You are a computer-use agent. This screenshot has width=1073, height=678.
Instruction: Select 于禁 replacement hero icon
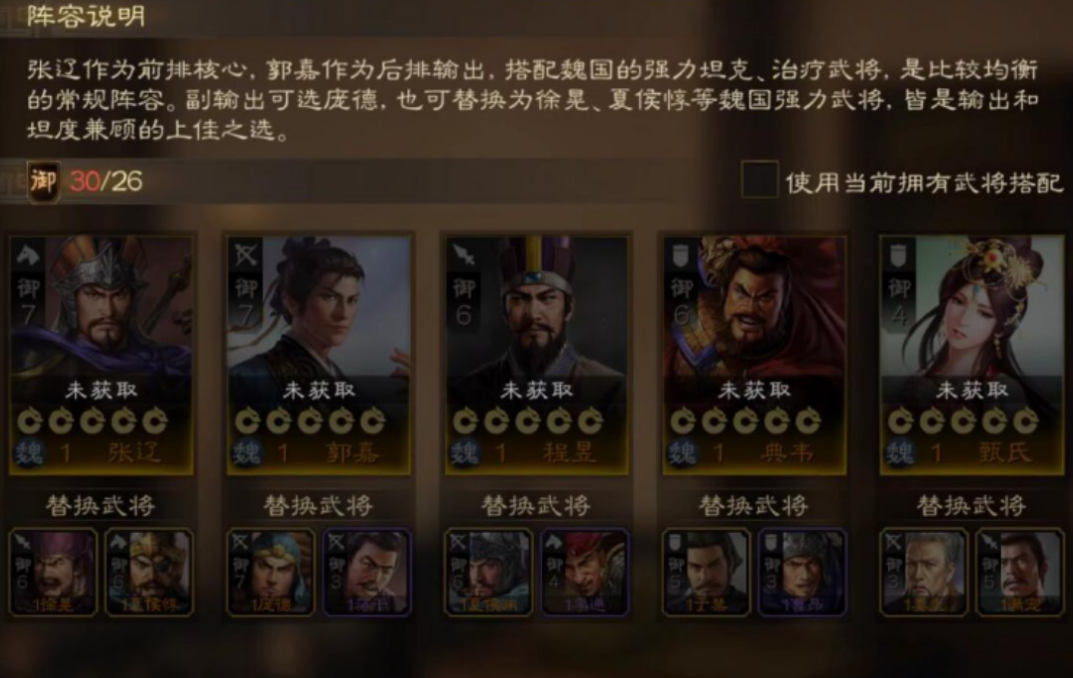coord(706,572)
